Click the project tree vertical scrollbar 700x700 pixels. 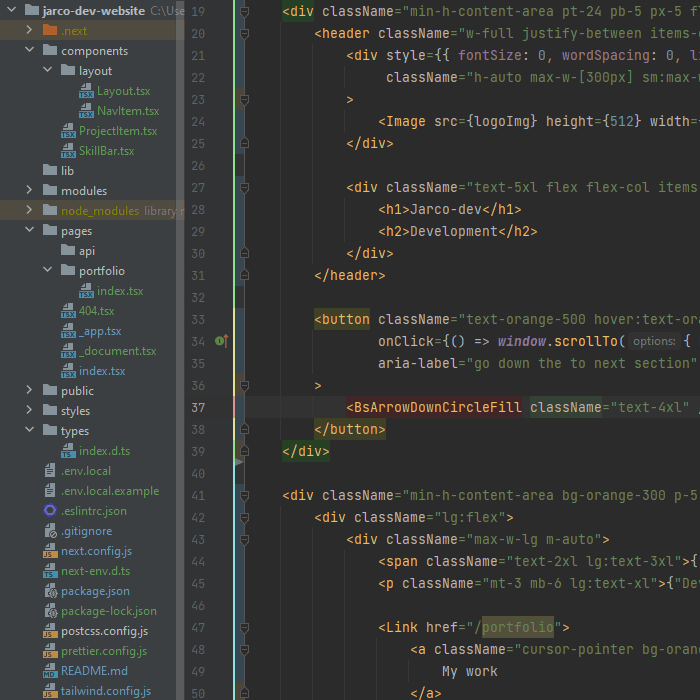pos(180,350)
